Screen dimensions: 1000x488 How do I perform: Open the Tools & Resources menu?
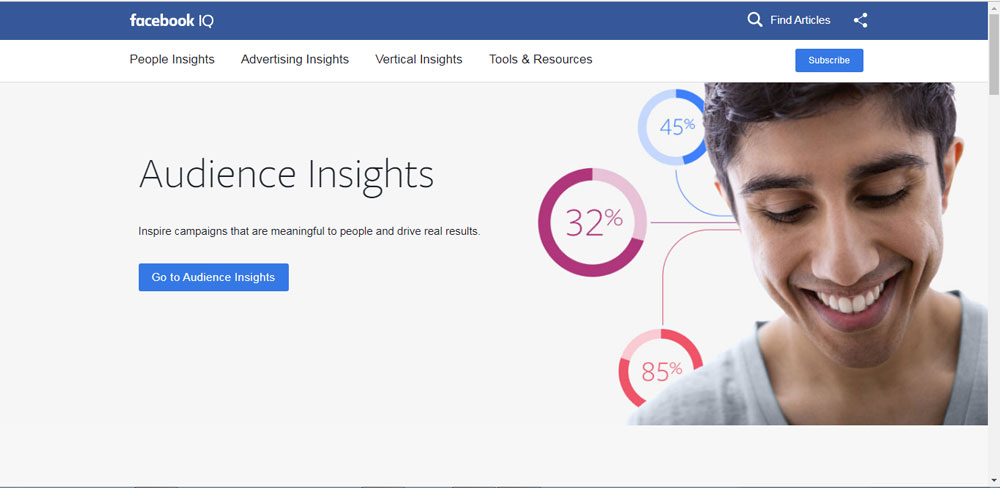pos(540,60)
